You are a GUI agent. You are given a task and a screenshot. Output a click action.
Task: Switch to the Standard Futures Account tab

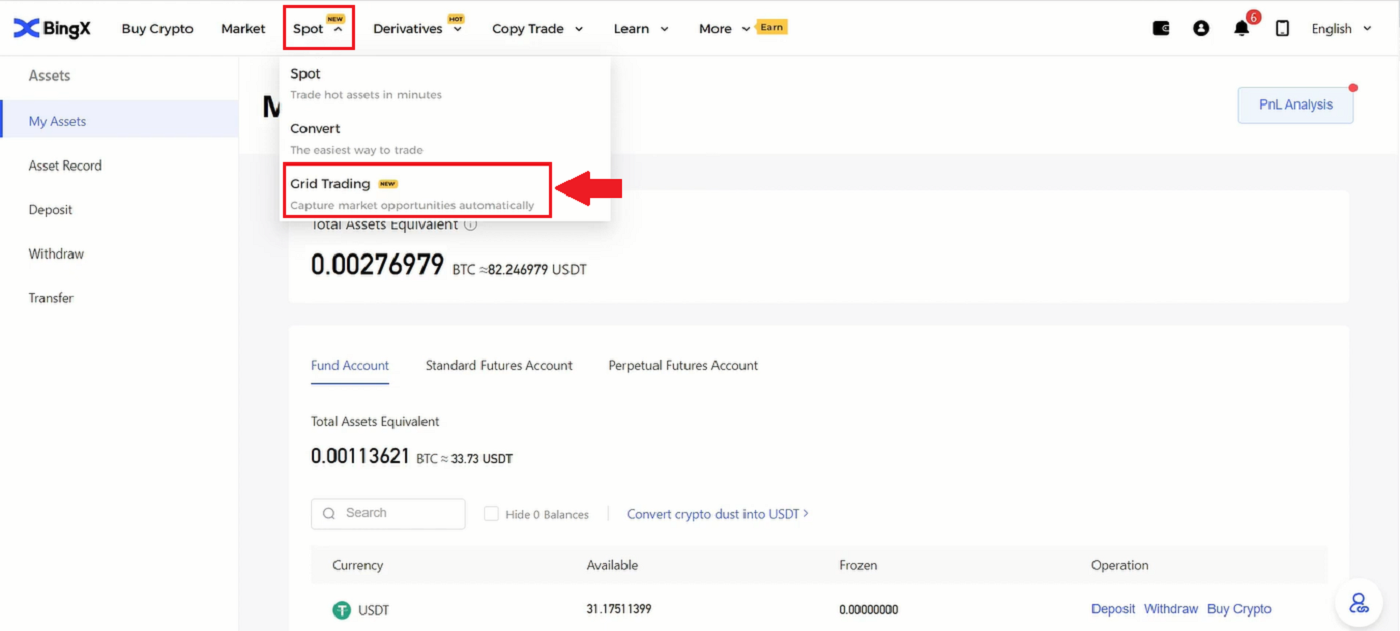tap(498, 365)
